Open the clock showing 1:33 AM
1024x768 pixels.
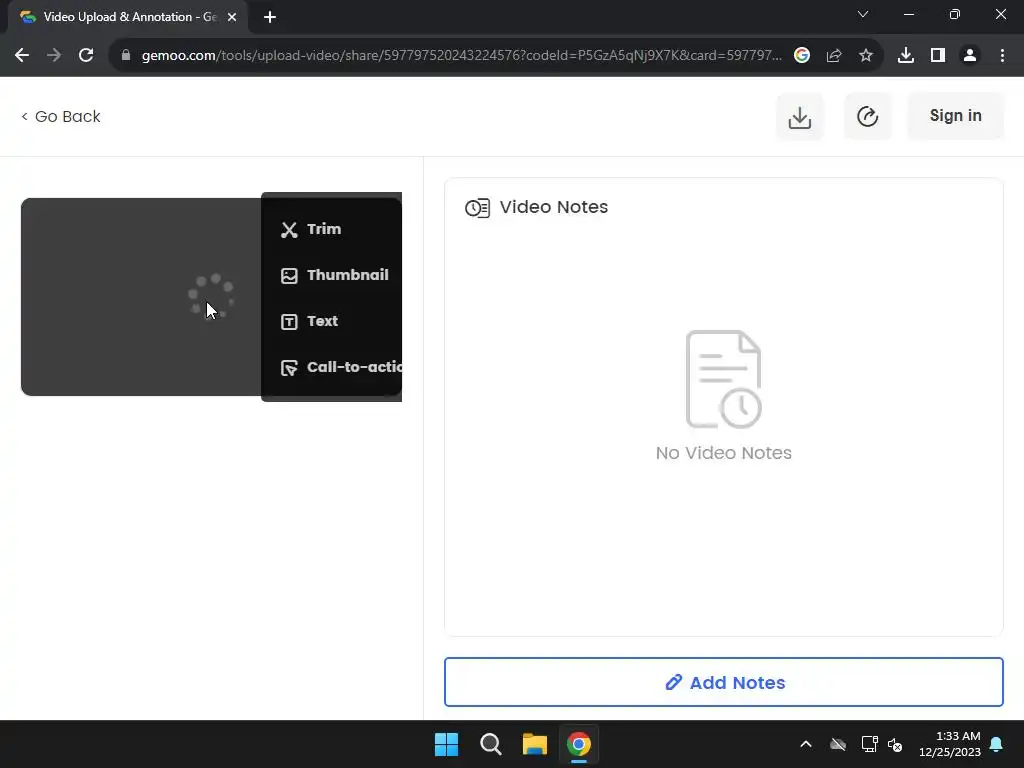point(950,744)
